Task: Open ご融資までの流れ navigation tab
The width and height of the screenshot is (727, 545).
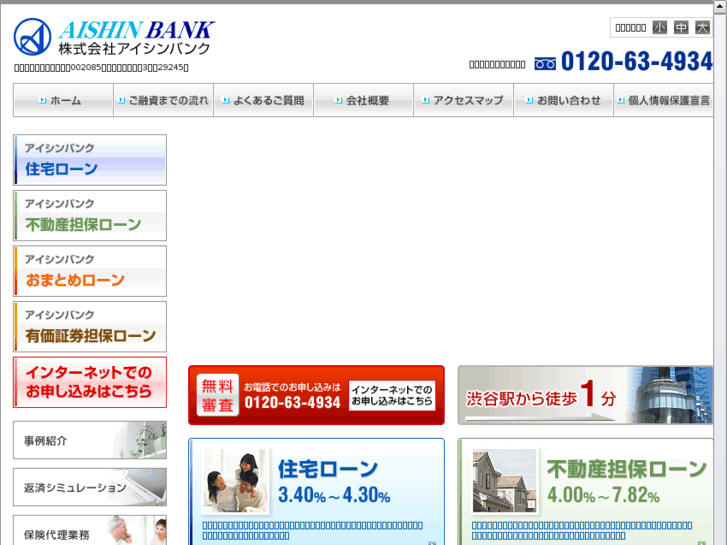Action: 164,100
